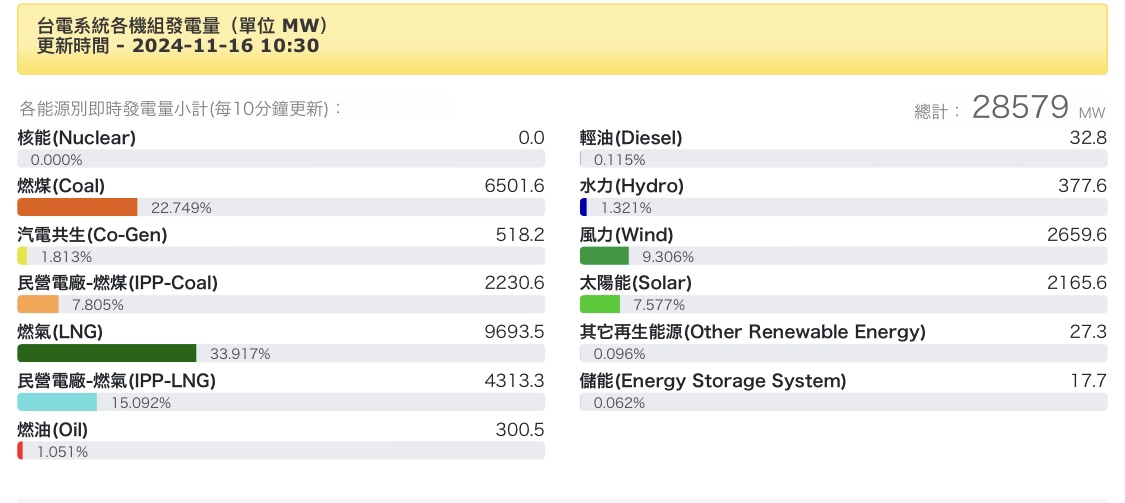Screen dimensions: 1125x503
Task: Click the Coal percentage 22.749%
Action: click(x=181, y=208)
